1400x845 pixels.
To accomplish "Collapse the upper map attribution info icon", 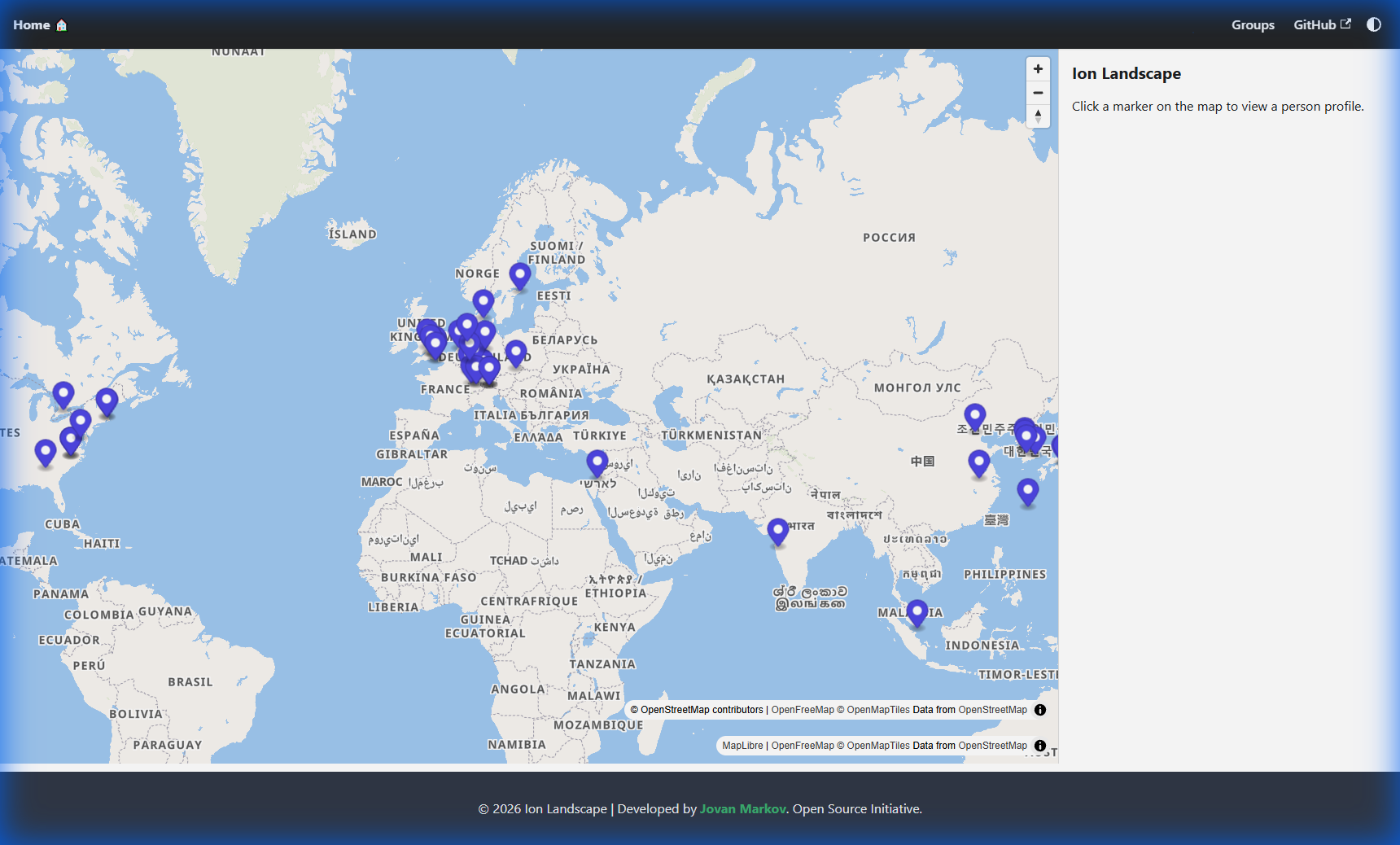I will tap(1039, 710).
